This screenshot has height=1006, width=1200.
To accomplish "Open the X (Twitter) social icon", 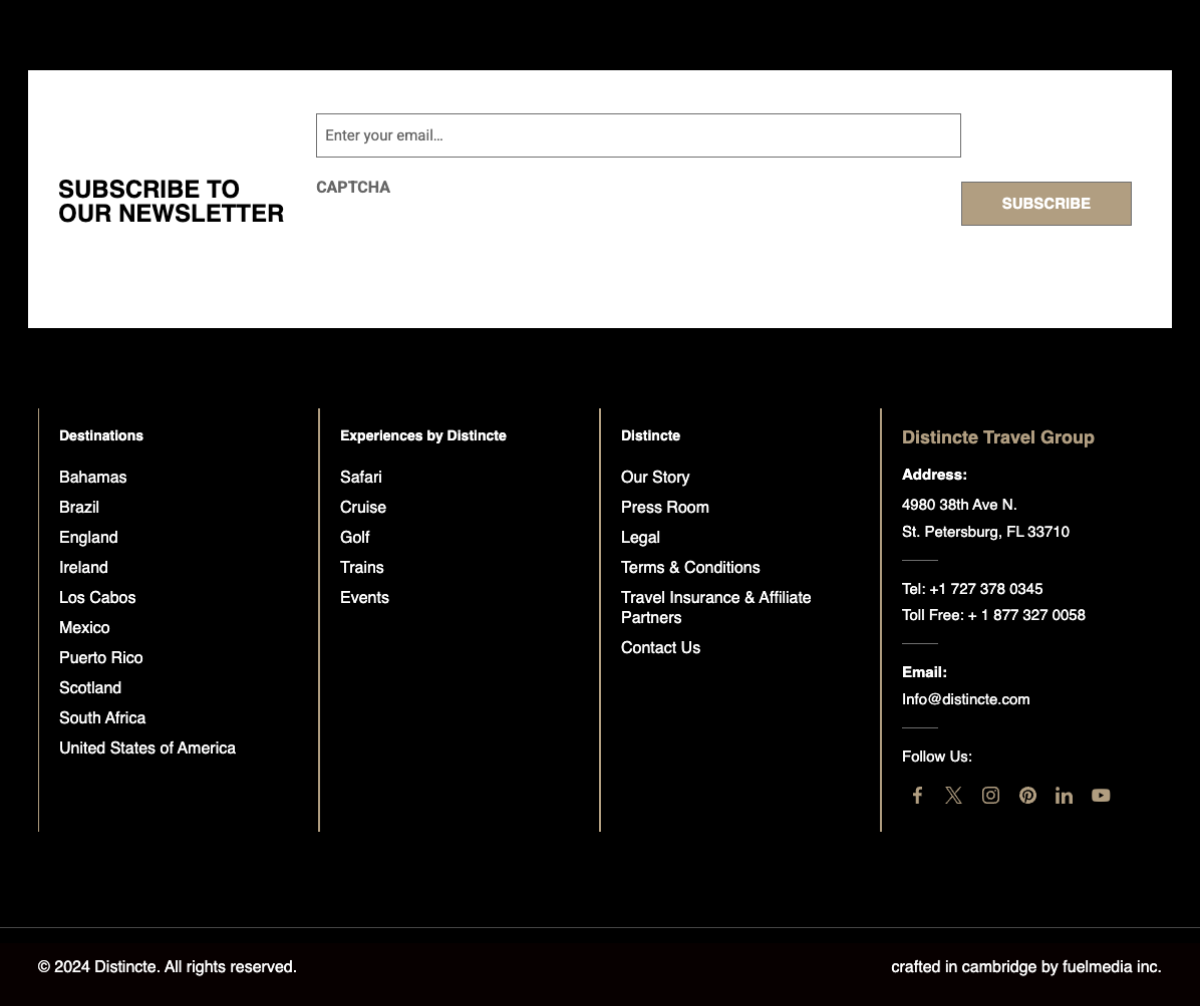I will (954, 795).
